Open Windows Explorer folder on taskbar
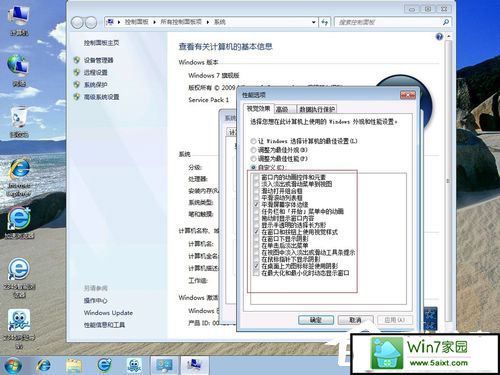500x375 pixels. point(74,365)
